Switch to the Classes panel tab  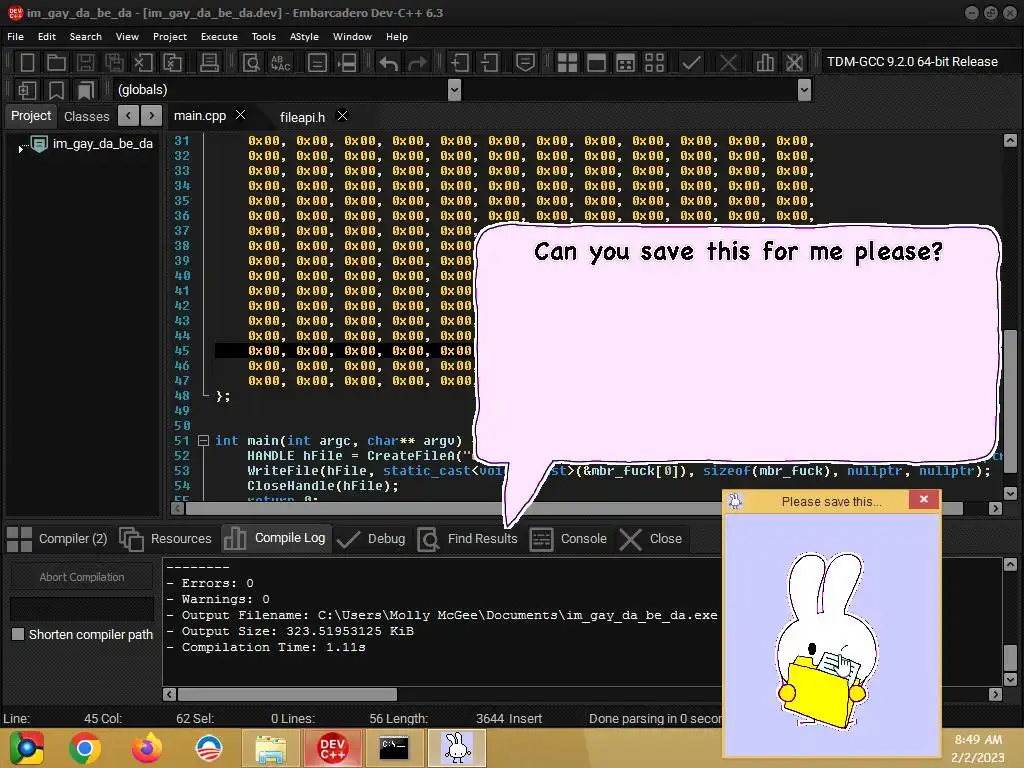(87, 116)
